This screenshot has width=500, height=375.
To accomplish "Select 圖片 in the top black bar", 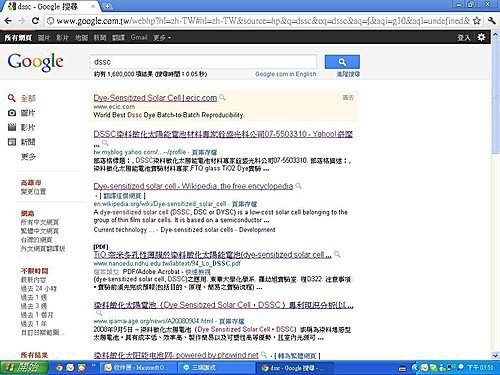I will click(x=44, y=38).
